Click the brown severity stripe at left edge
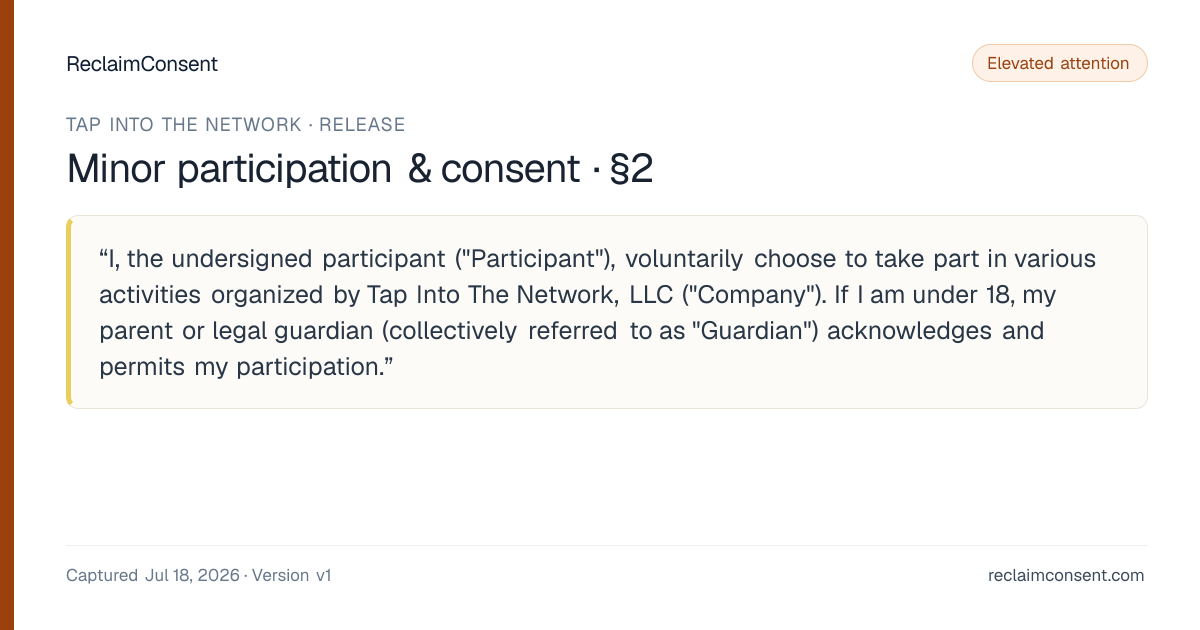The height and width of the screenshot is (630, 1200). tap(7, 315)
